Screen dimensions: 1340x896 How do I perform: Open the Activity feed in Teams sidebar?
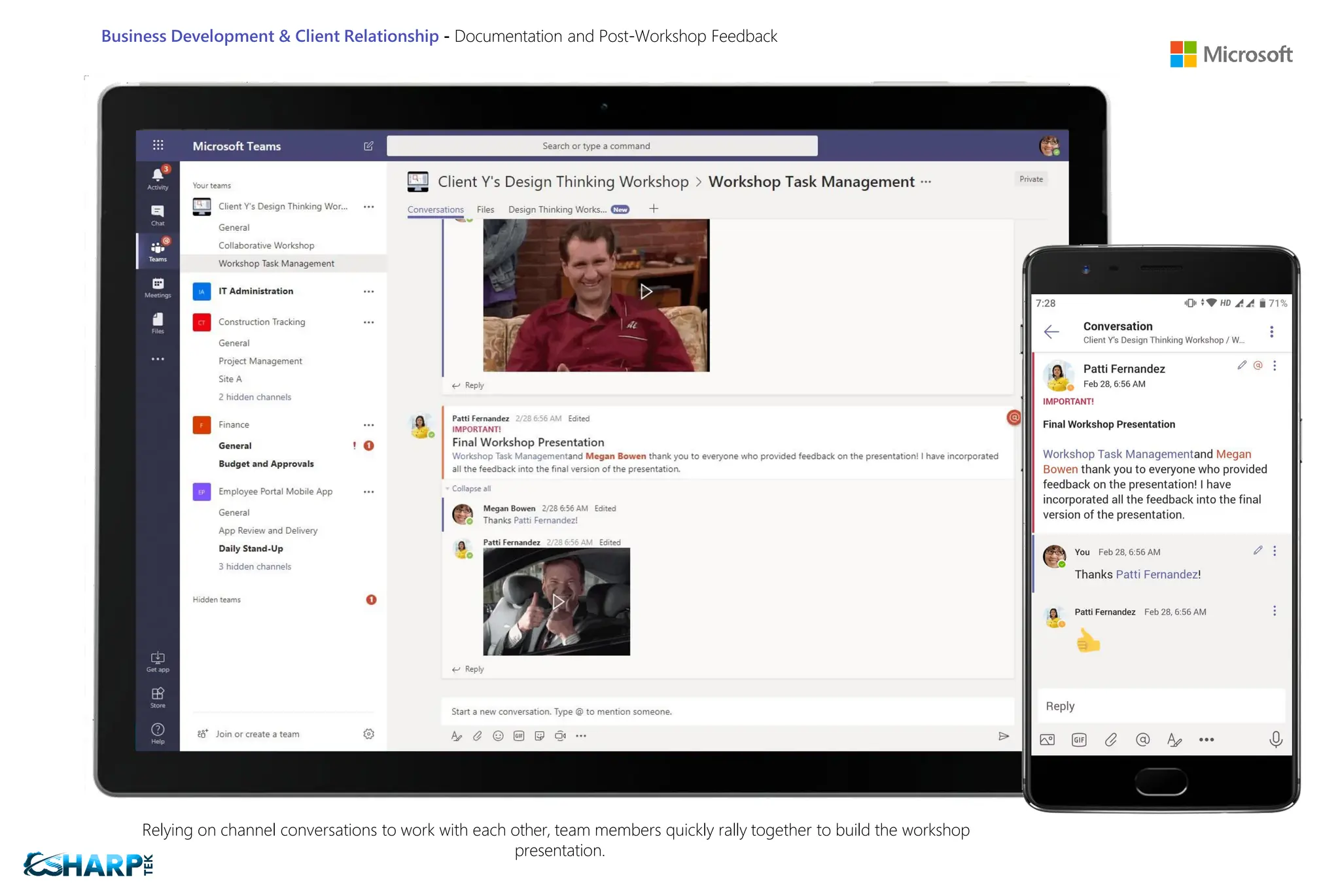click(158, 178)
